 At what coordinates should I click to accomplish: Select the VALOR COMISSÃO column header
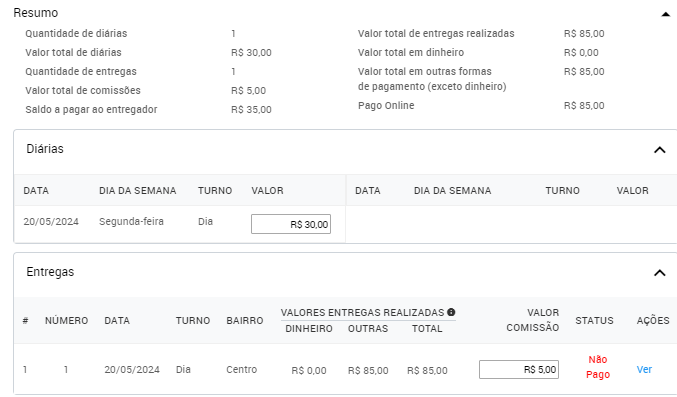tap(533, 320)
